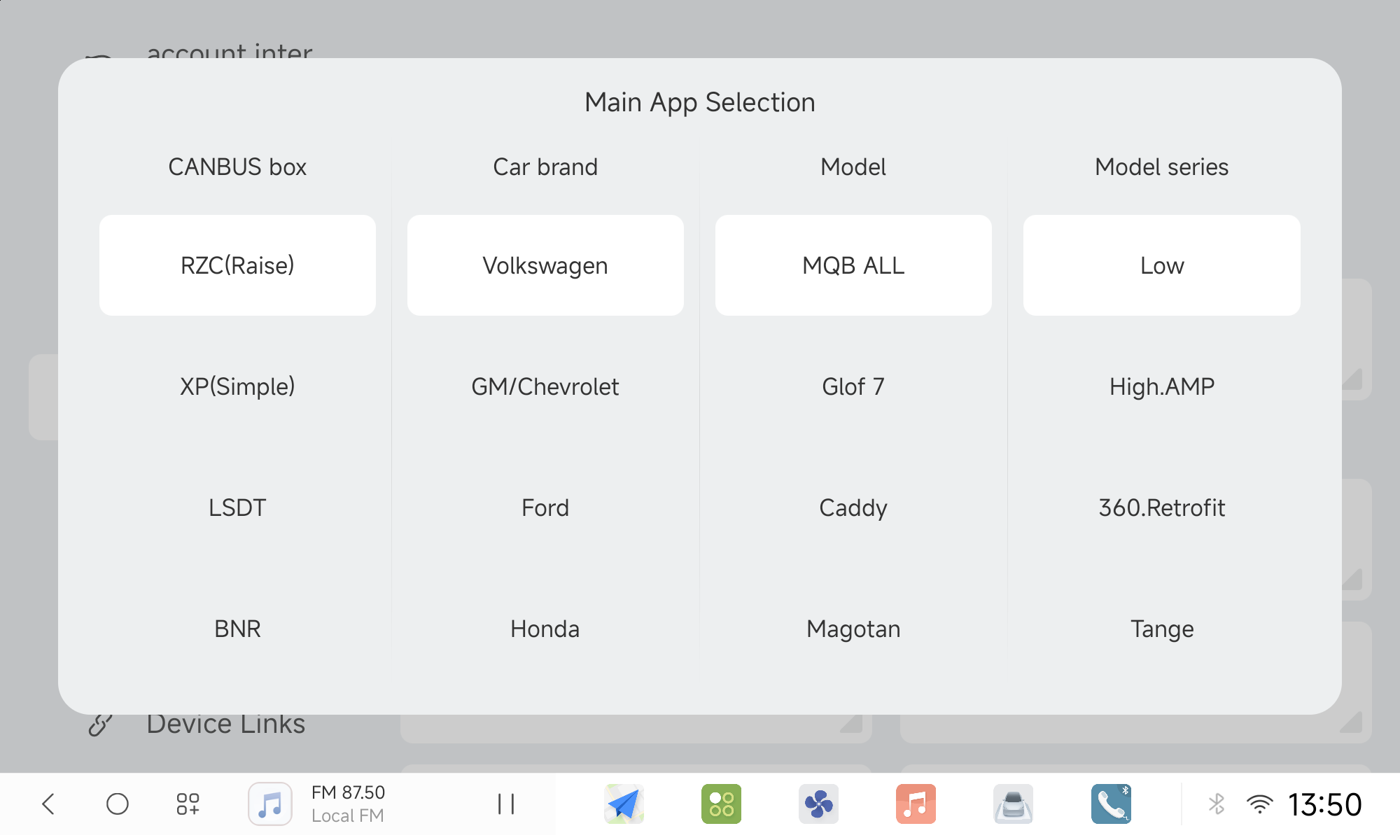Open the green four-circles app icon
The width and height of the screenshot is (1400, 840).
click(x=721, y=804)
